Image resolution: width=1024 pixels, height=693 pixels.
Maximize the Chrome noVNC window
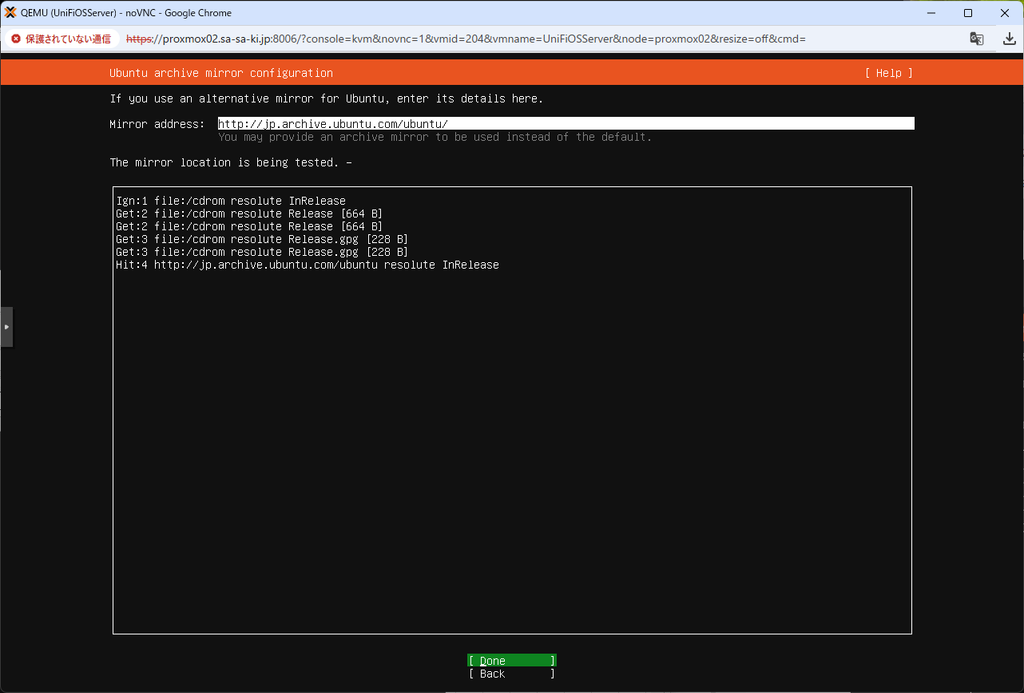(968, 12)
